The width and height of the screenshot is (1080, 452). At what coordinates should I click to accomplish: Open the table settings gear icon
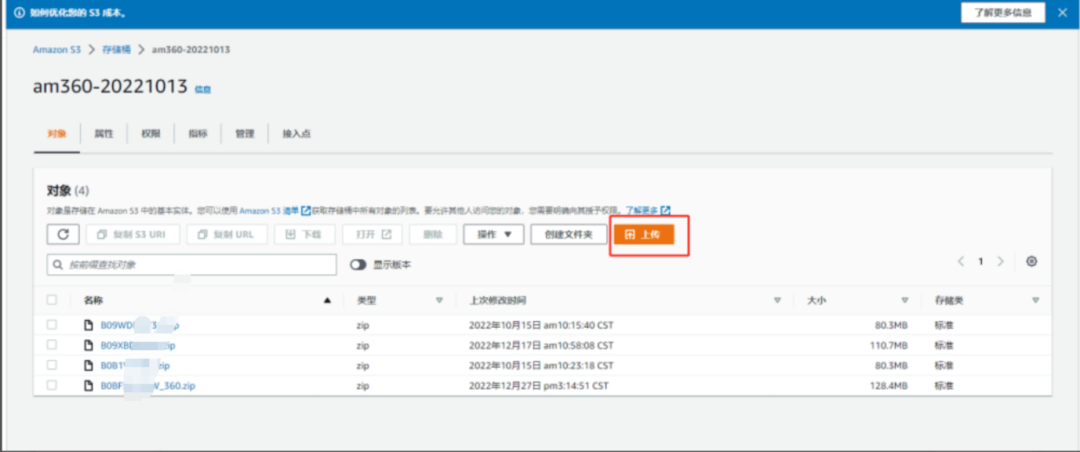(1031, 262)
